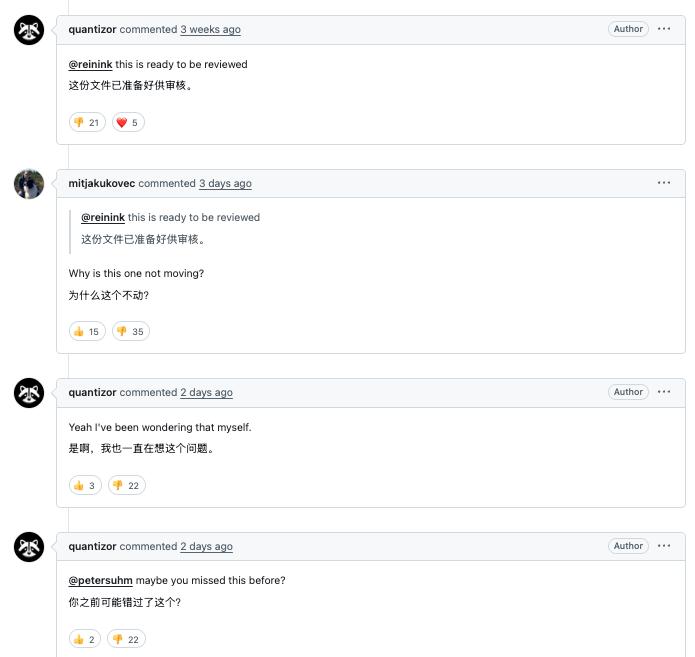Open three-dot menu on 'wondering that myself' comment
The width and height of the screenshot is (695, 657).
point(664,392)
